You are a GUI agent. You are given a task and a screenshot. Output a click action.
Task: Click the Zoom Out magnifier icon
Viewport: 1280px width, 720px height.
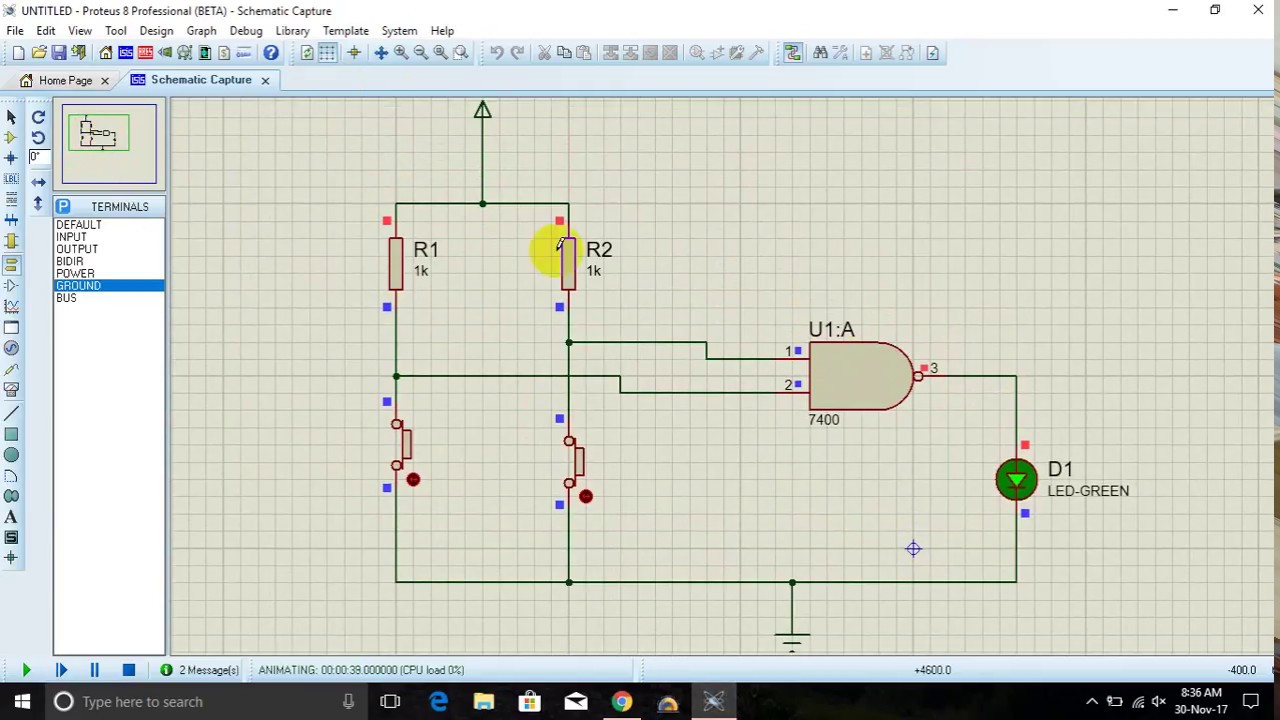click(x=421, y=53)
